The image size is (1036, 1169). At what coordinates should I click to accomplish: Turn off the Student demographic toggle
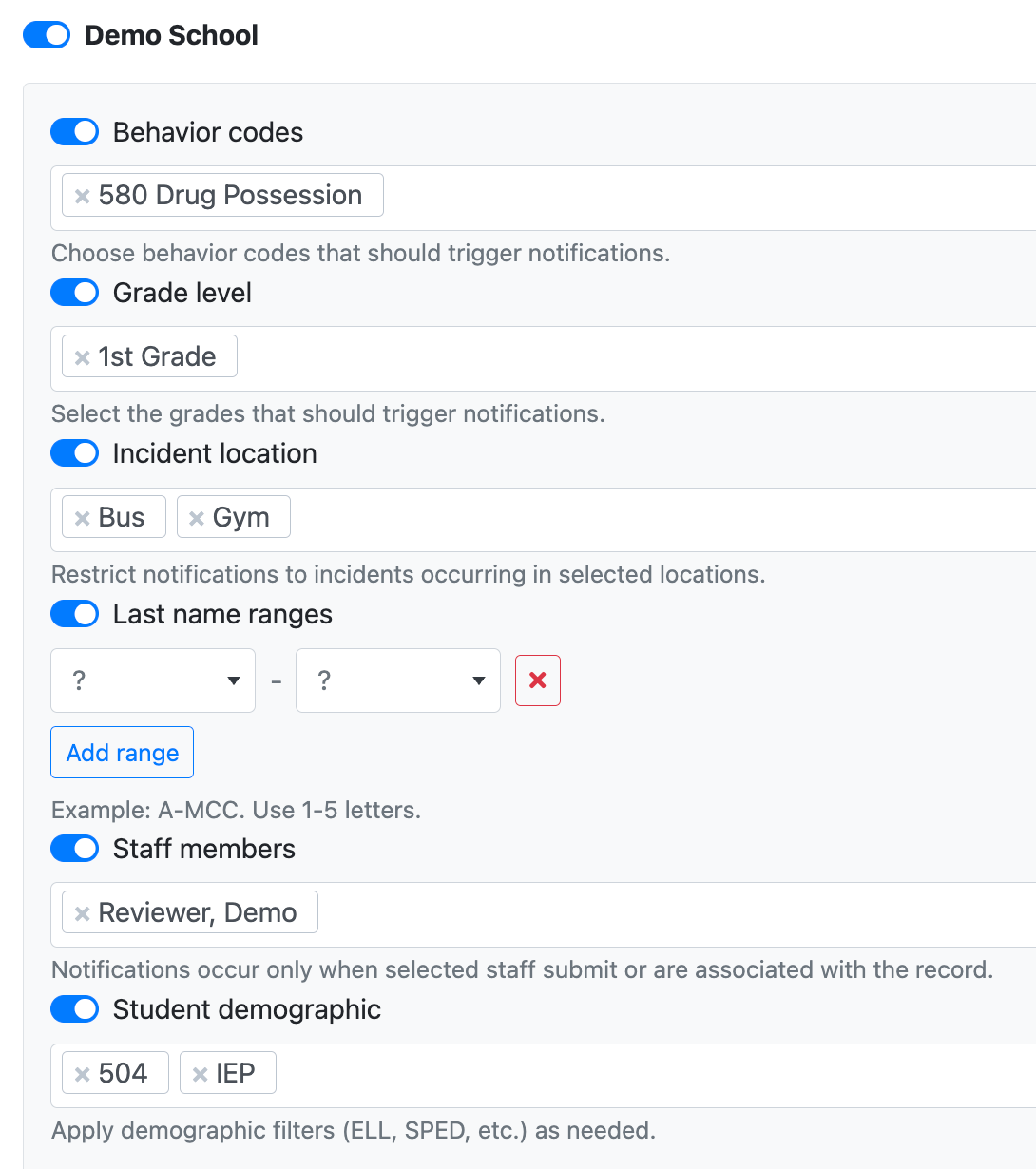click(74, 1009)
